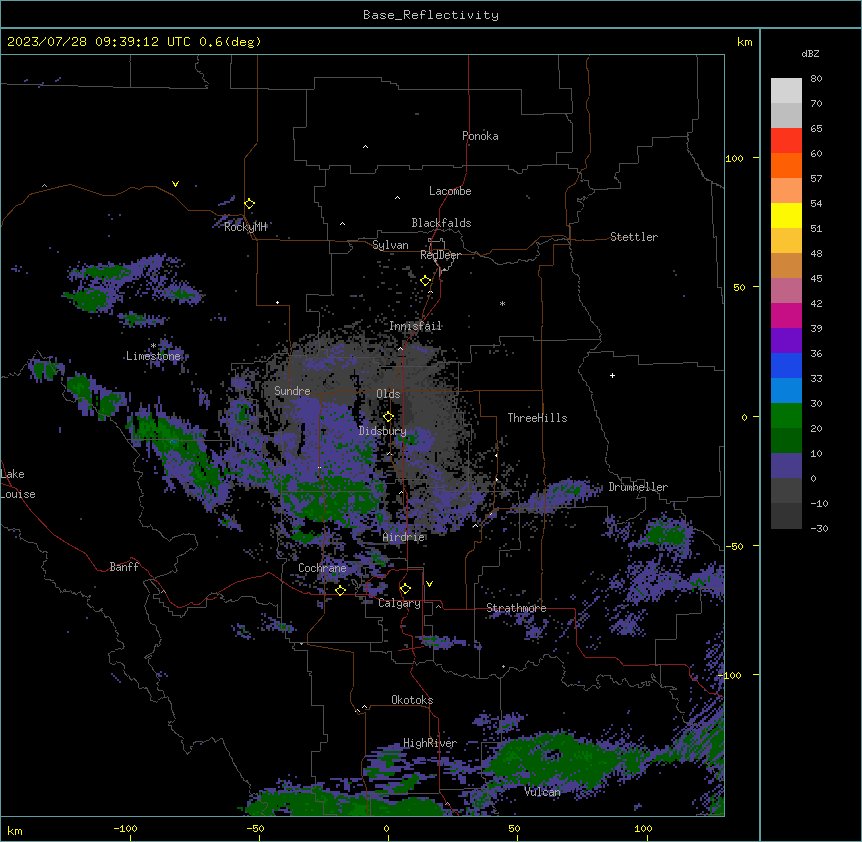Click the yellow marker near RockyMH

click(x=249, y=204)
